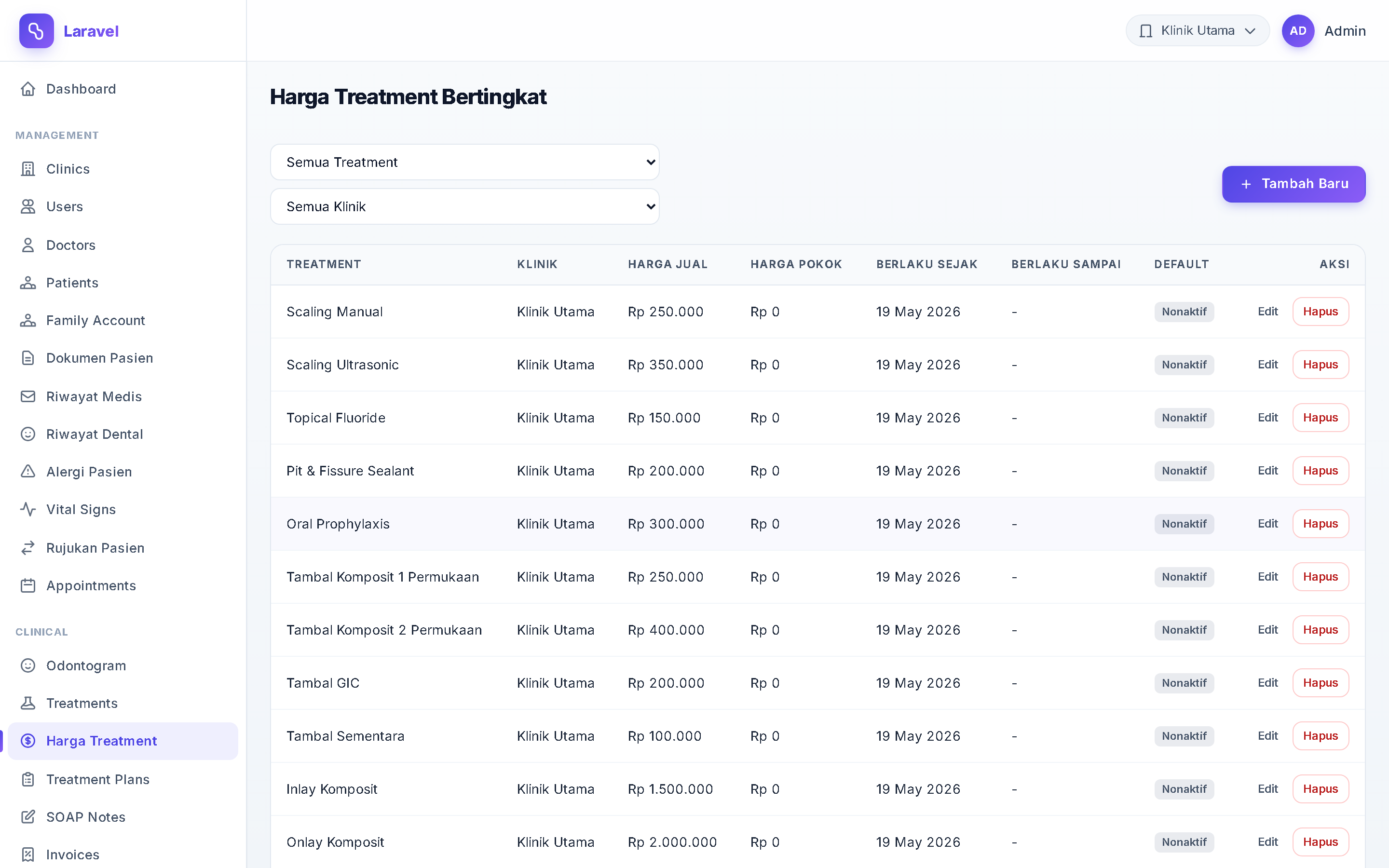Image resolution: width=1389 pixels, height=868 pixels.
Task: Open Treatment Plans clipboard icon
Action: 27,780
